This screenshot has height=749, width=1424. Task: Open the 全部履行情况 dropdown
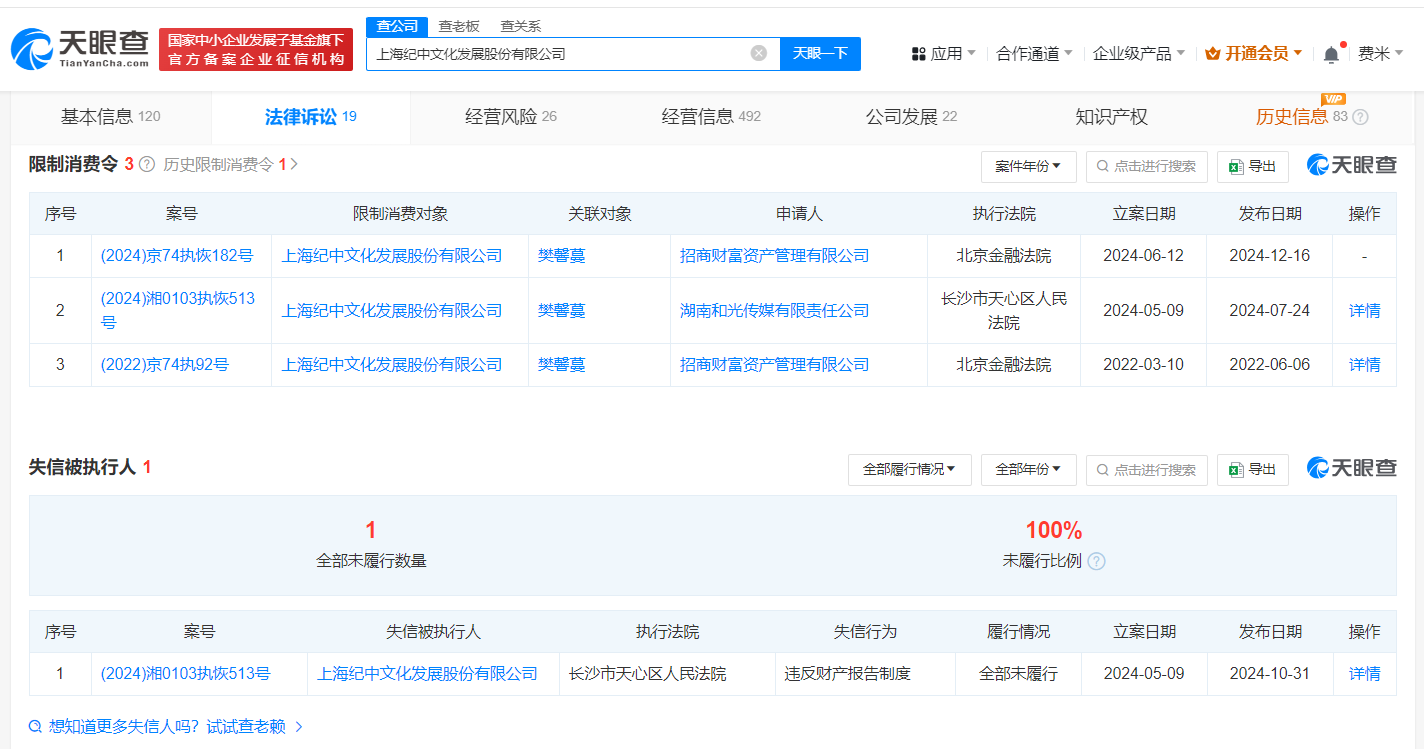[909, 470]
